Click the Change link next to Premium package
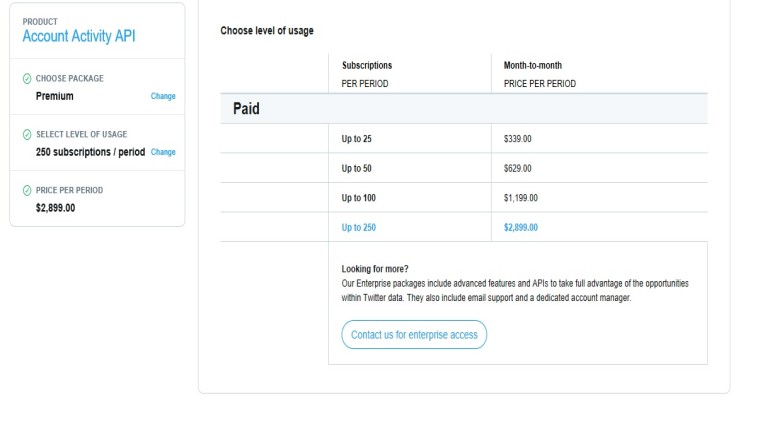This screenshot has width=760, height=428. (163, 96)
